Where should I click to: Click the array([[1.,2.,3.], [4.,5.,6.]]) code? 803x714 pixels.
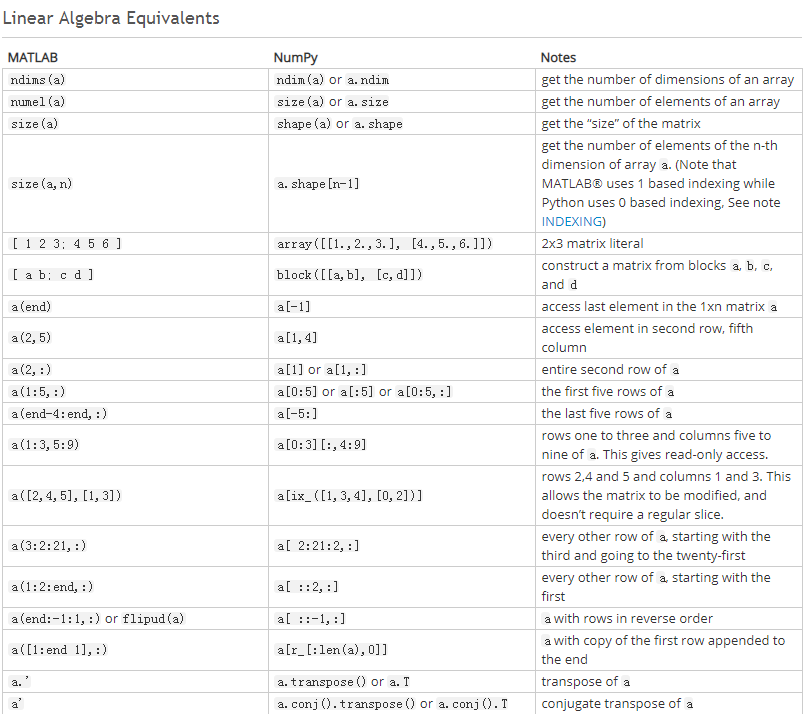point(384,244)
